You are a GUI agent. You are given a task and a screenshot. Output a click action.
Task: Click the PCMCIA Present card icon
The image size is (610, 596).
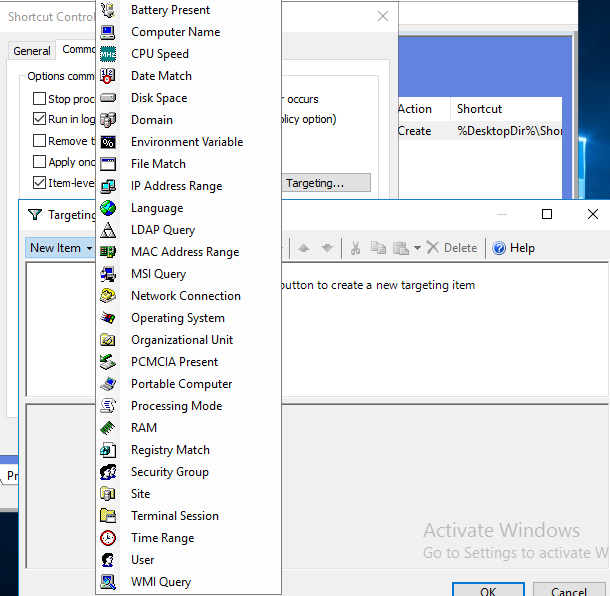pyautogui.click(x=108, y=362)
